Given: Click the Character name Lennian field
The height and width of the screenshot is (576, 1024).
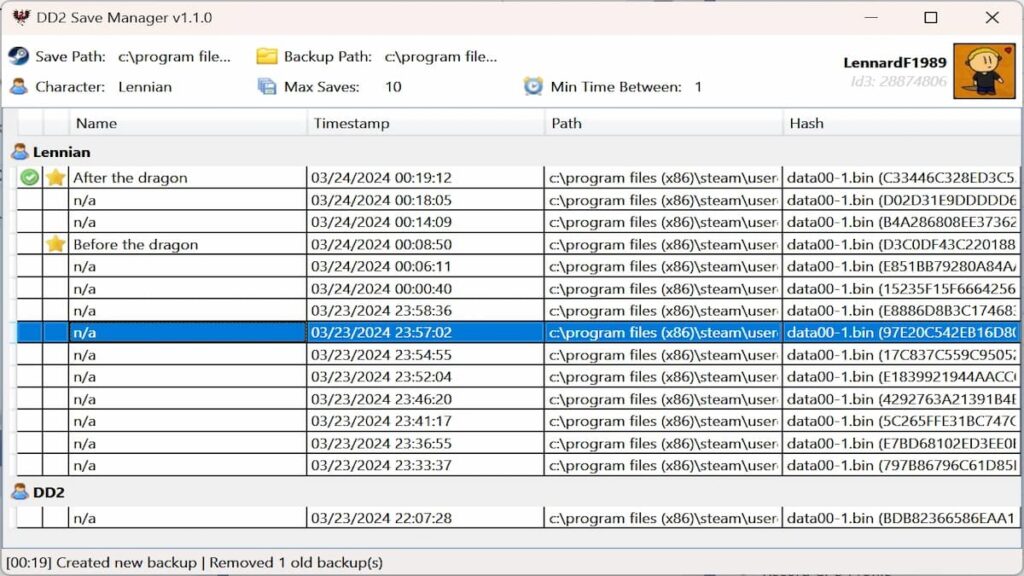Looking at the screenshot, I should (145, 87).
